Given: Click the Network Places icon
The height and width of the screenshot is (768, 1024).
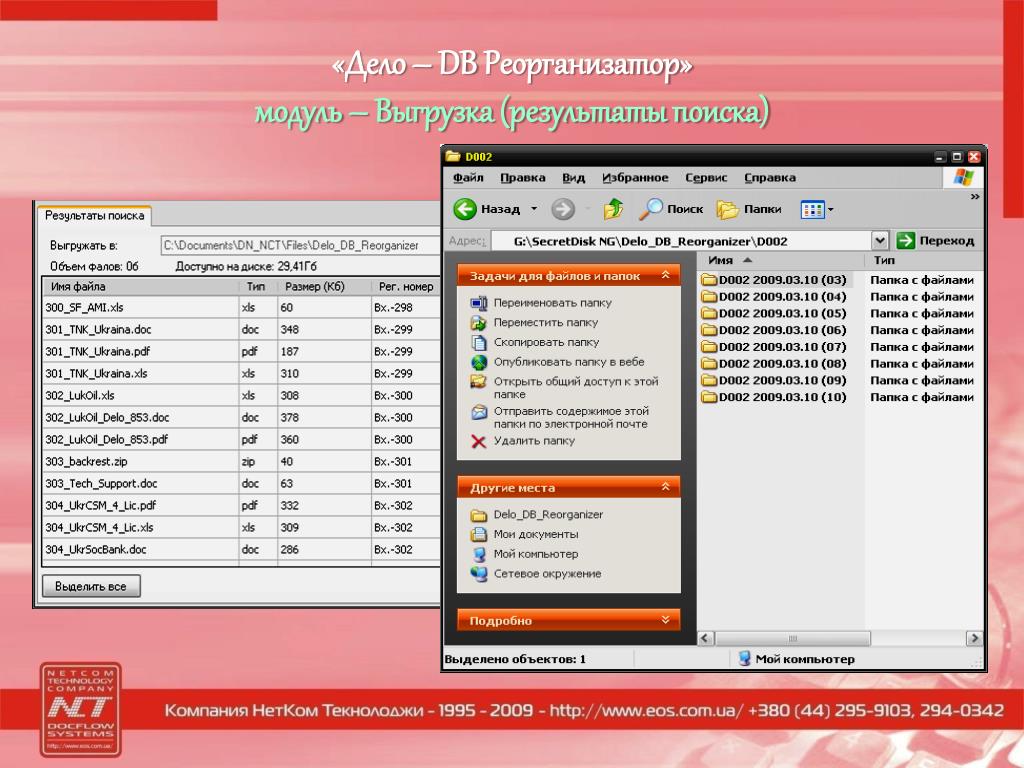Looking at the screenshot, I should 479,574.
